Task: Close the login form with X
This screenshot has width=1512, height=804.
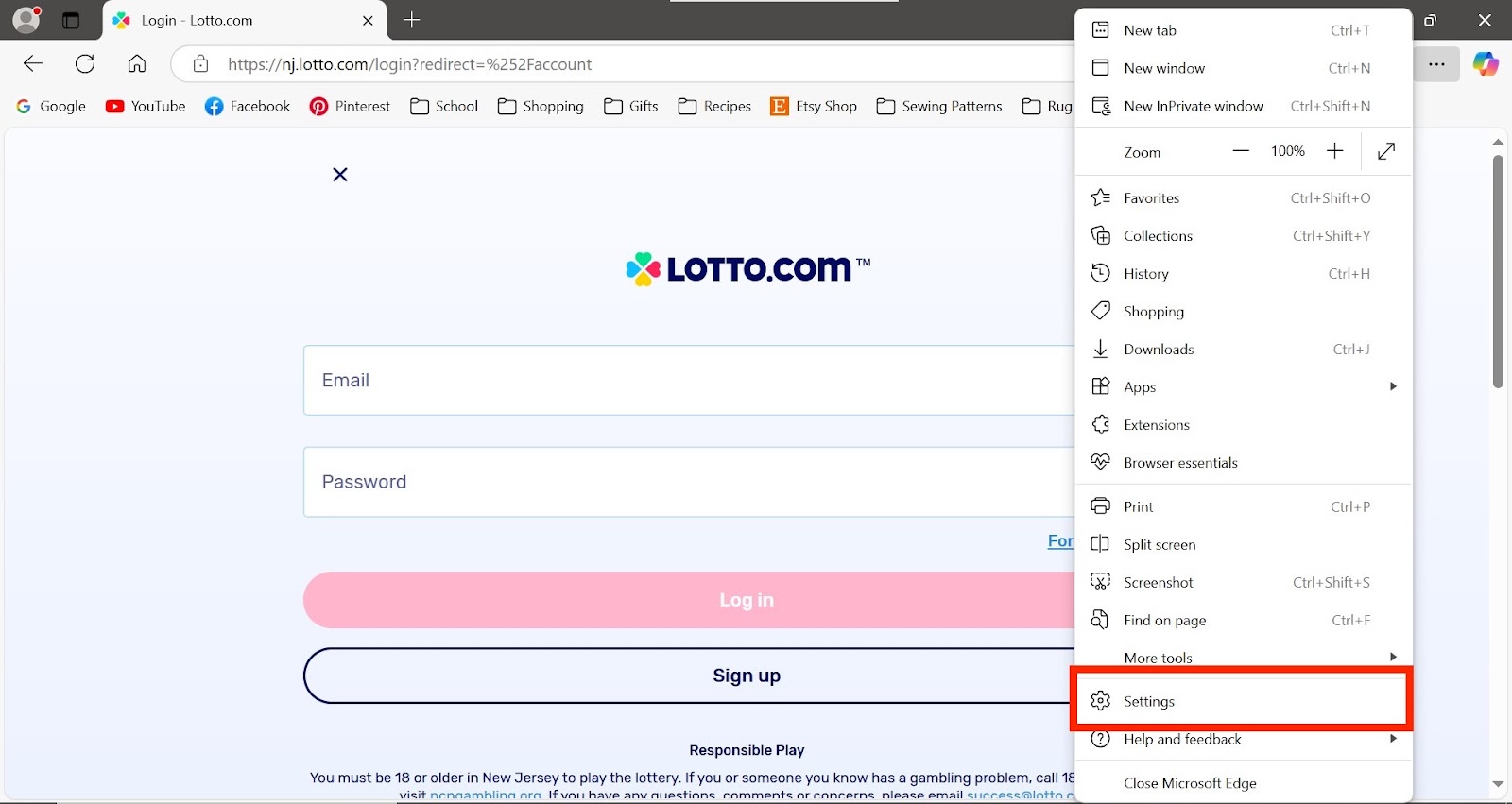Action: pyautogui.click(x=340, y=174)
